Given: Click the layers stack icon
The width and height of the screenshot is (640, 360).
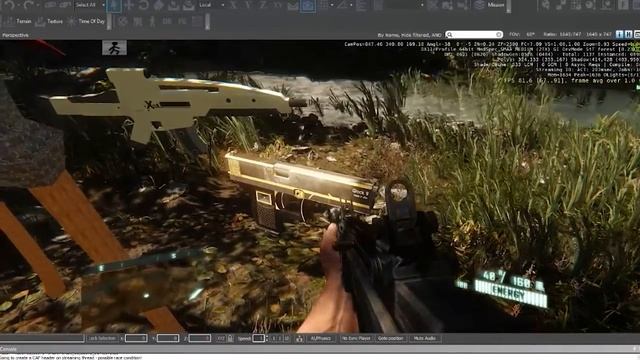Looking at the screenshot, I should (x=480, y=5).
